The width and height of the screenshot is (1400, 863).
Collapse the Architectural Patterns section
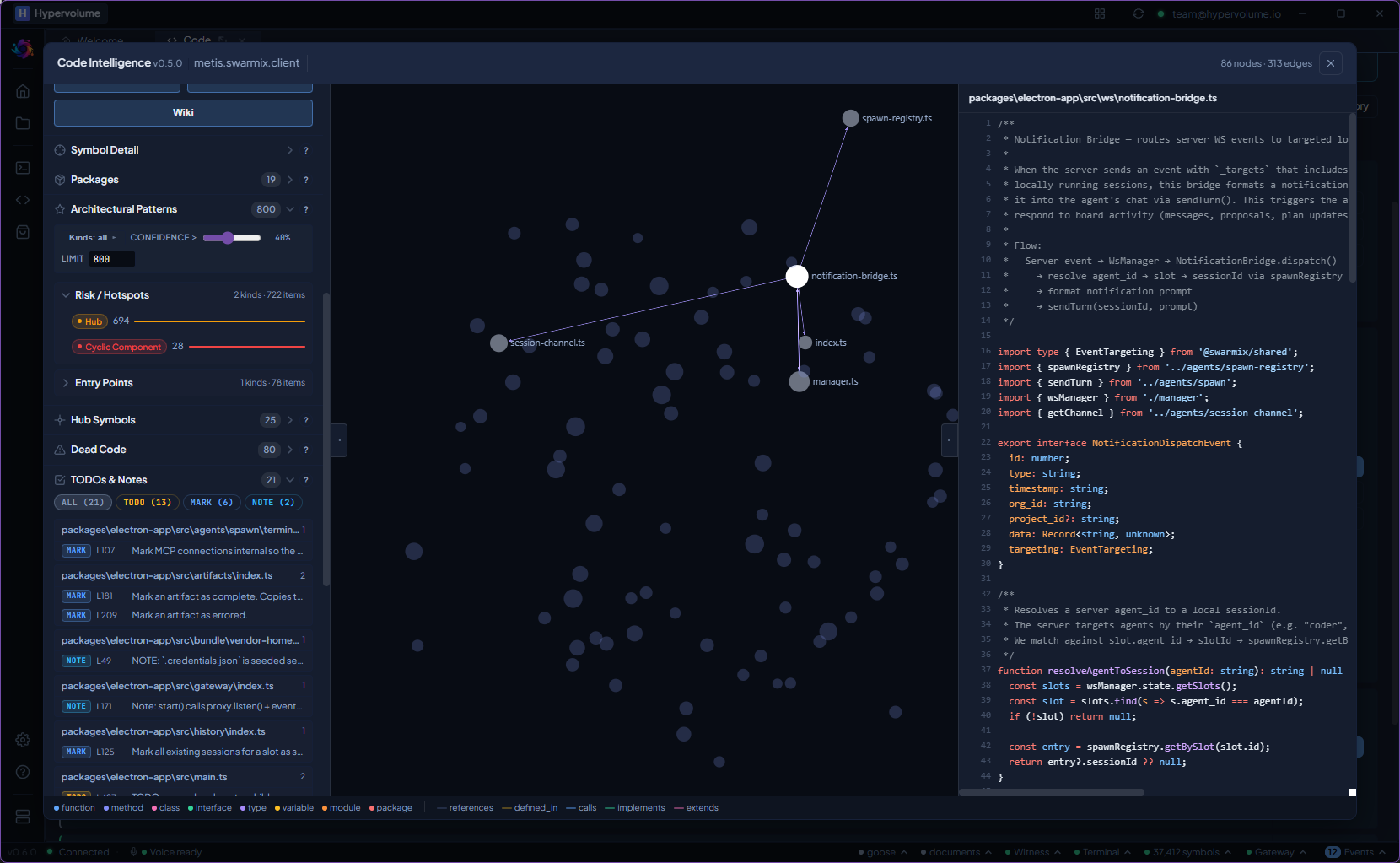290,209
